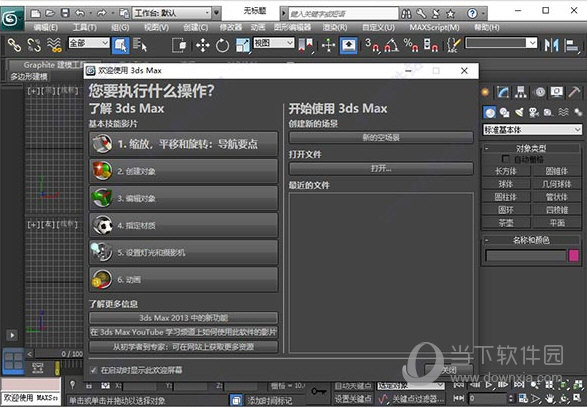Open the Select by Name tool

140,45
